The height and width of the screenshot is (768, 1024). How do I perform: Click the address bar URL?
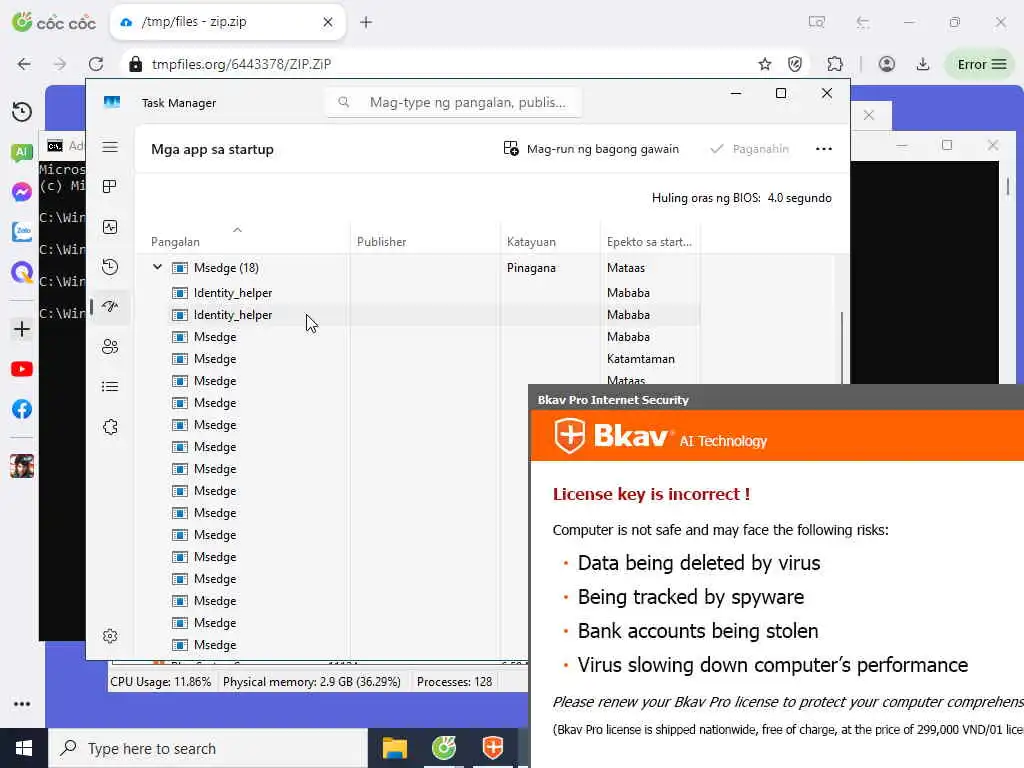tap(241, 64)
